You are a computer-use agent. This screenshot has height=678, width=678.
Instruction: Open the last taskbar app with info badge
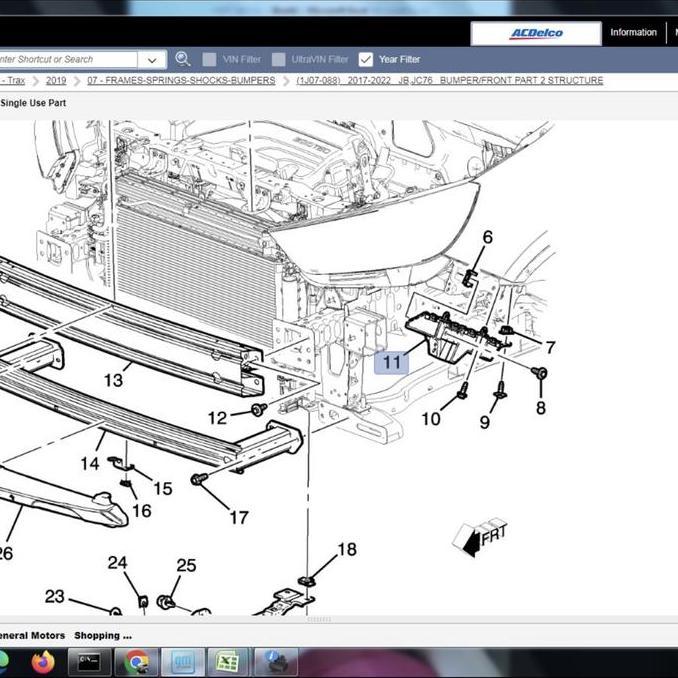click(x=275, y=662)
